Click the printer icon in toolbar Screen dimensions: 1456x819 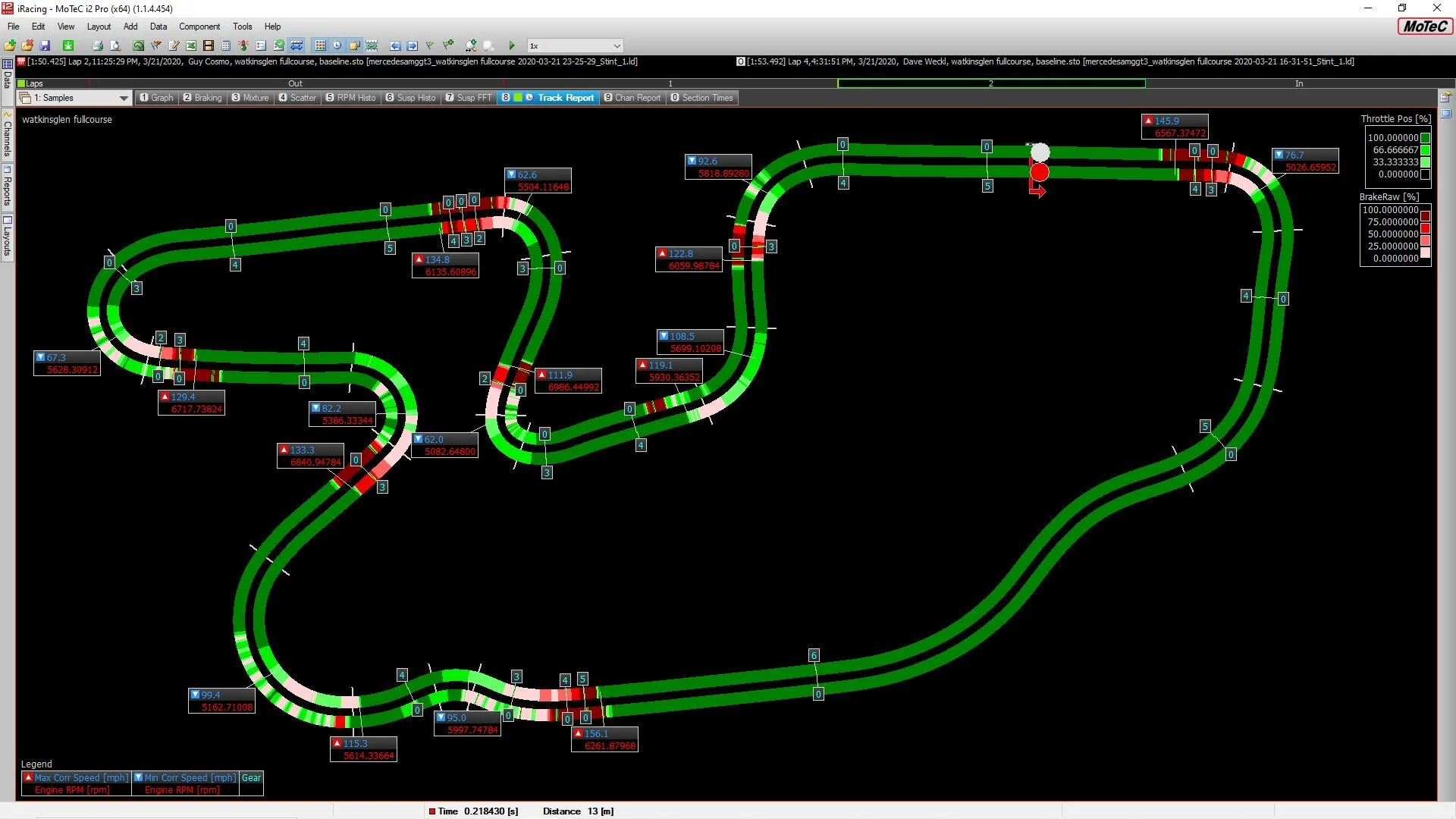click(97, 45)
